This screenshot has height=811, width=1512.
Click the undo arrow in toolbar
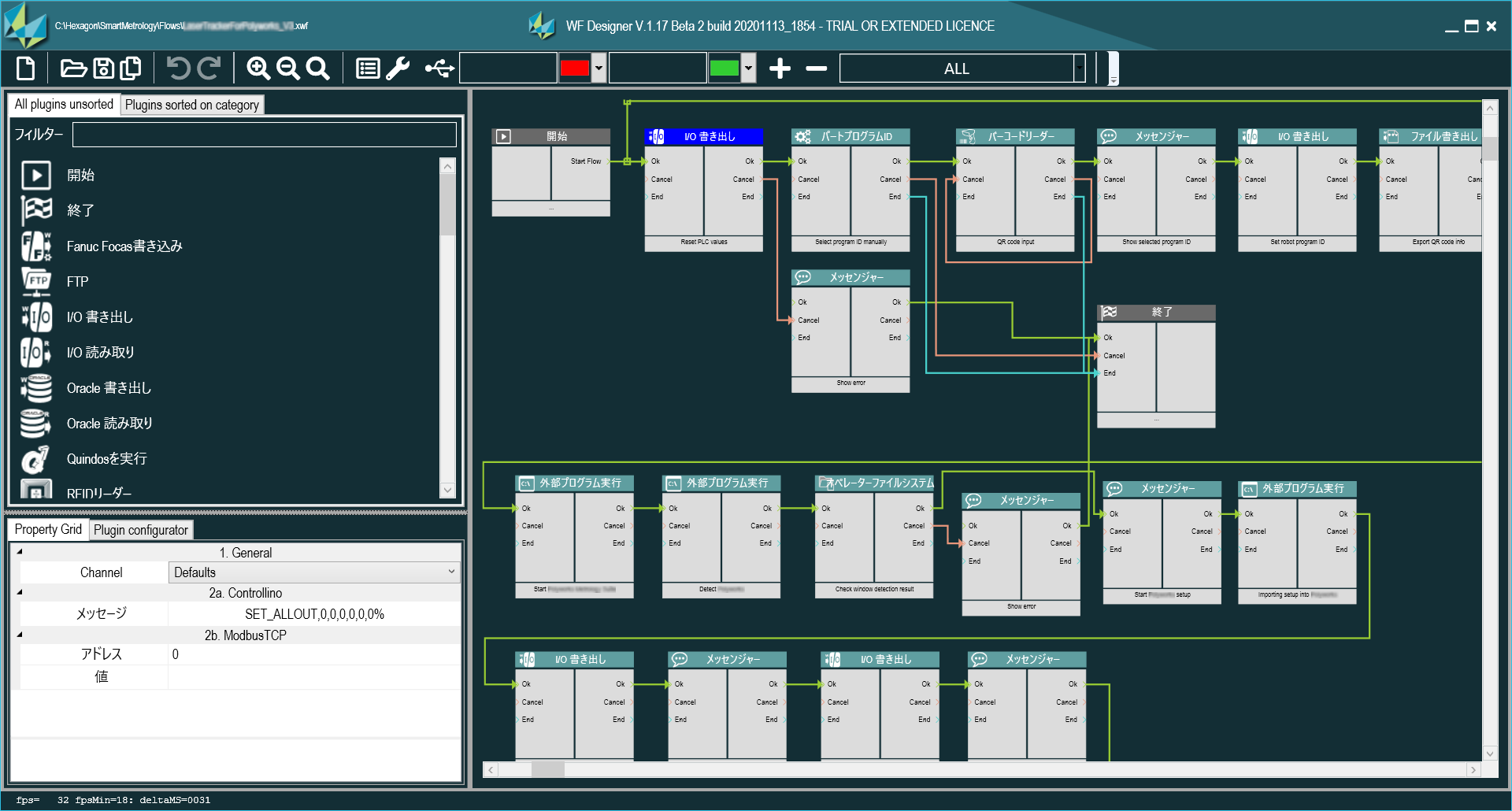coord(178,69)
